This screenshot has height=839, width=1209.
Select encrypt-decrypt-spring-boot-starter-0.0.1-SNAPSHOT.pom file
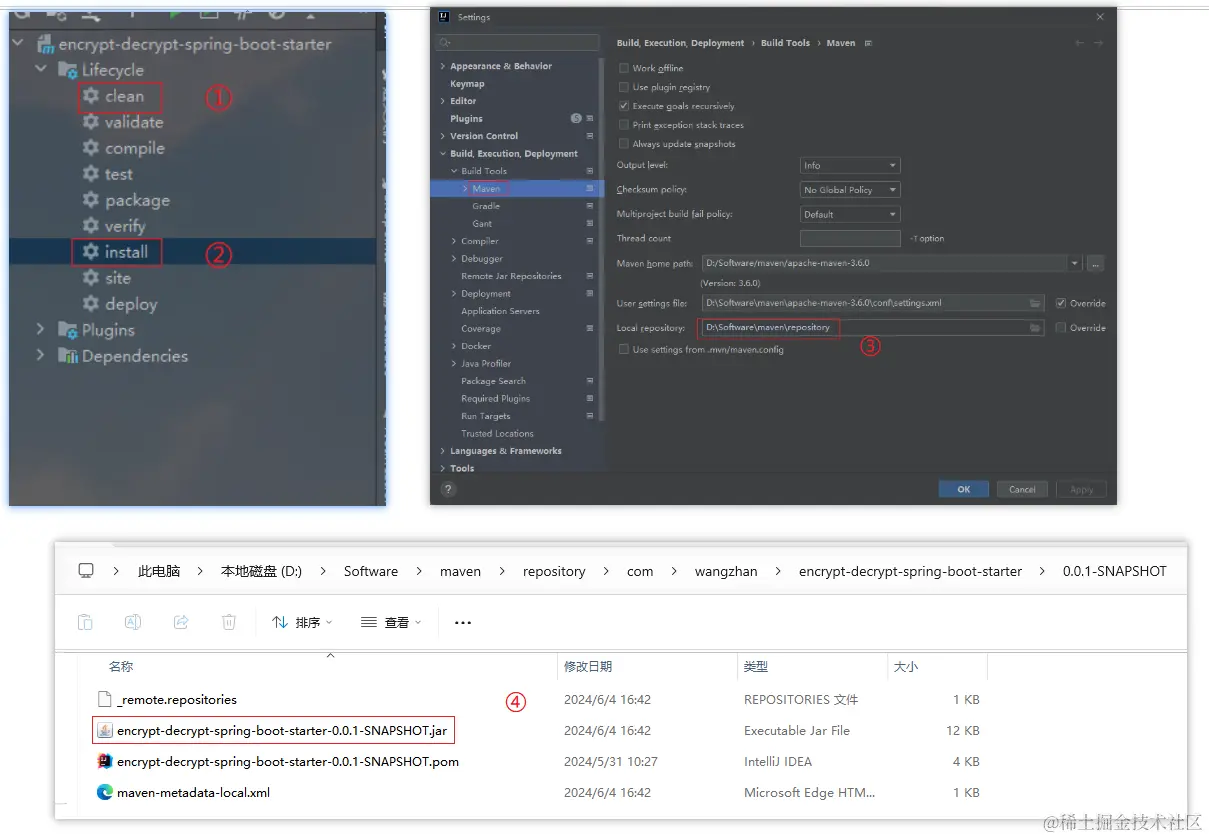click(x=287, y=761)
